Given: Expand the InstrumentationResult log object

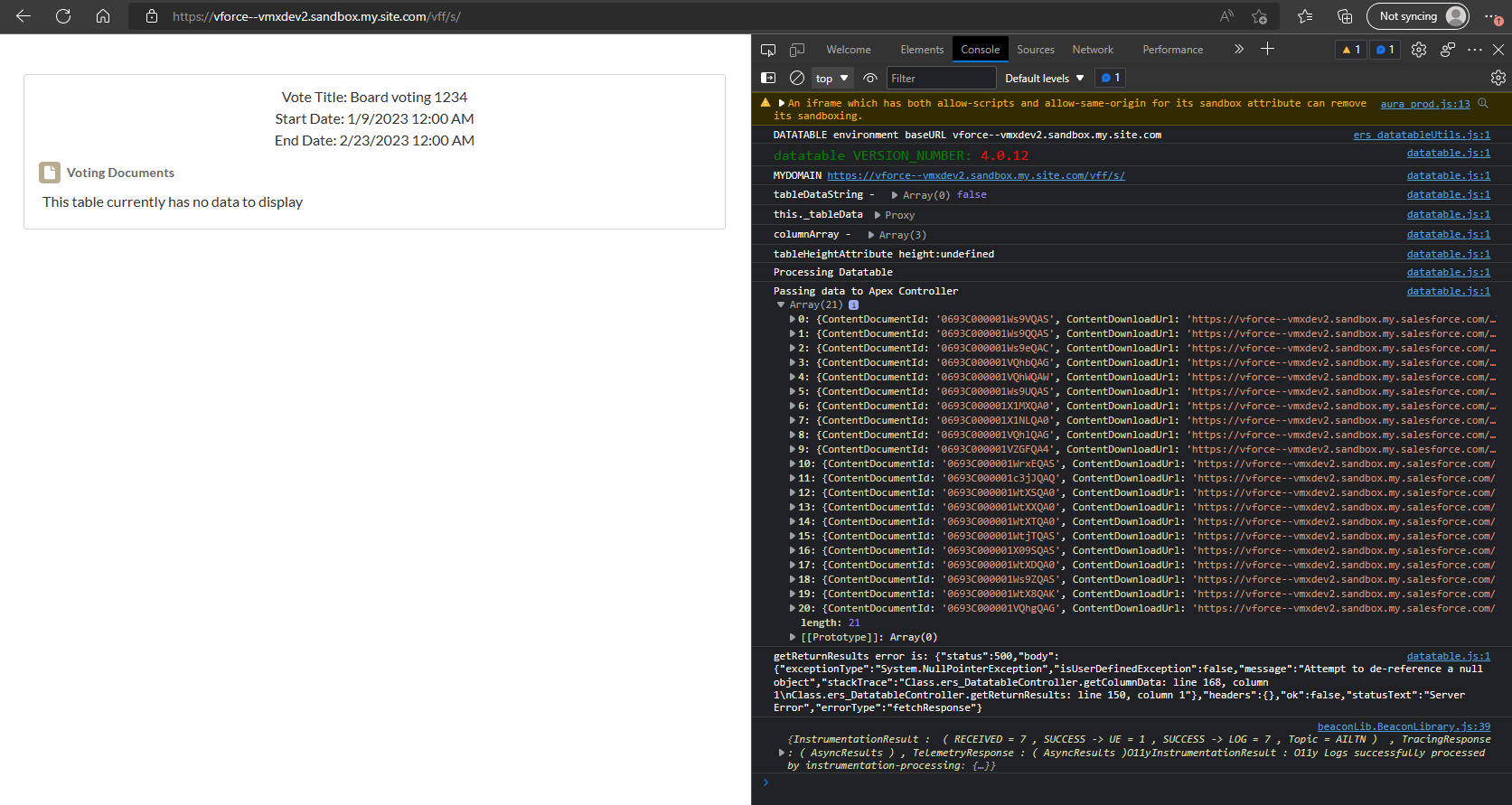Looking at the screenshot, I should click(x=782, y=753).
